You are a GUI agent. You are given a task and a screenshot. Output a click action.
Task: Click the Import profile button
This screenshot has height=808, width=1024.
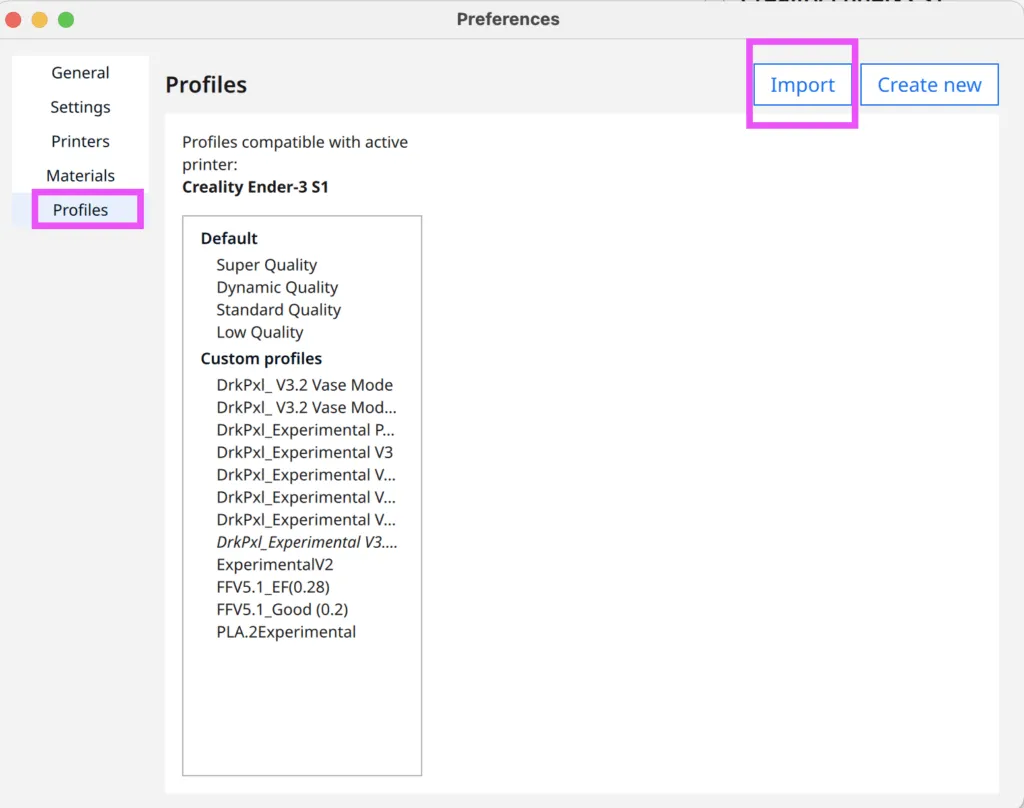tap(802, 85)
